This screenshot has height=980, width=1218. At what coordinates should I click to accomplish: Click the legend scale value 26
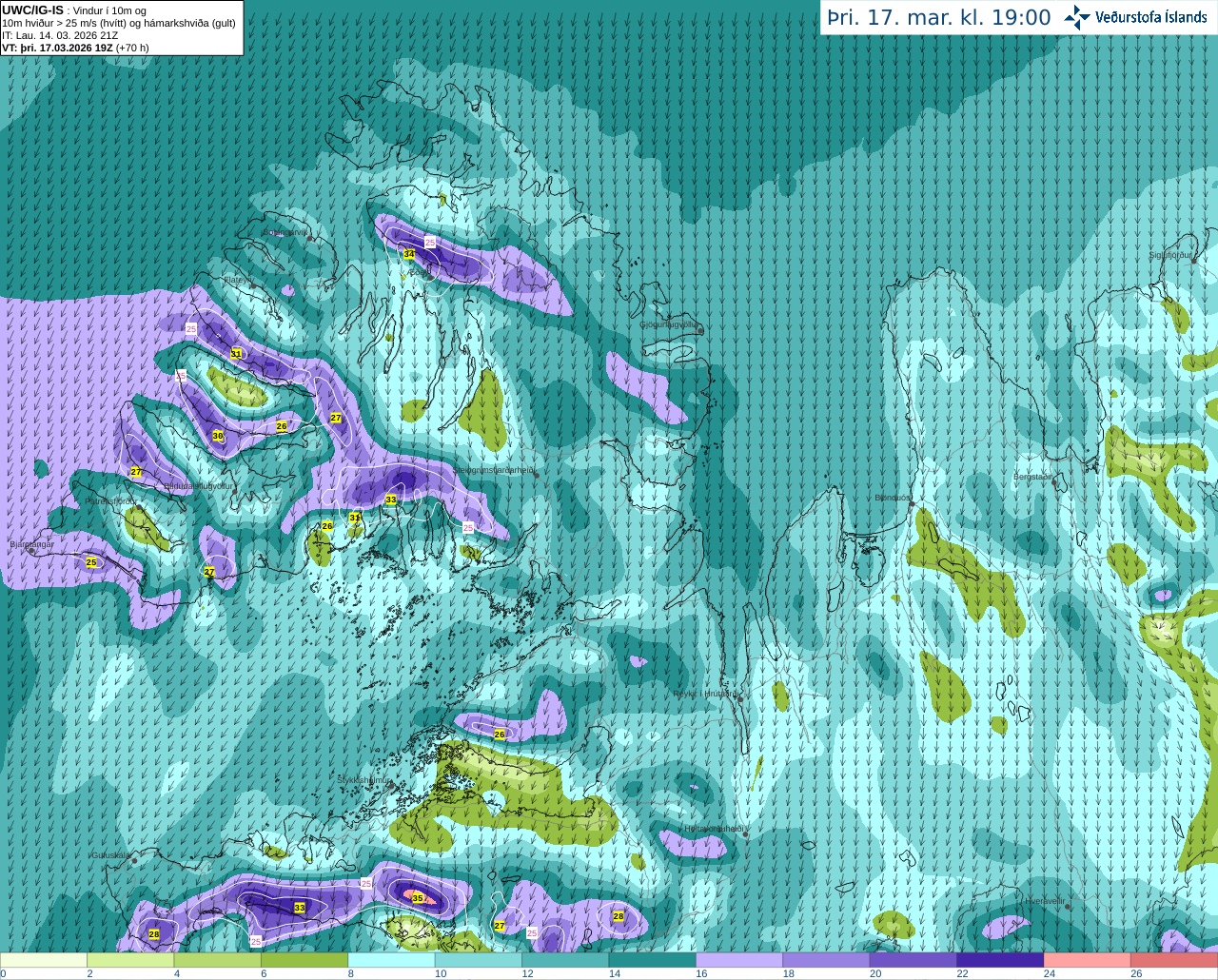click(1136, 973)
